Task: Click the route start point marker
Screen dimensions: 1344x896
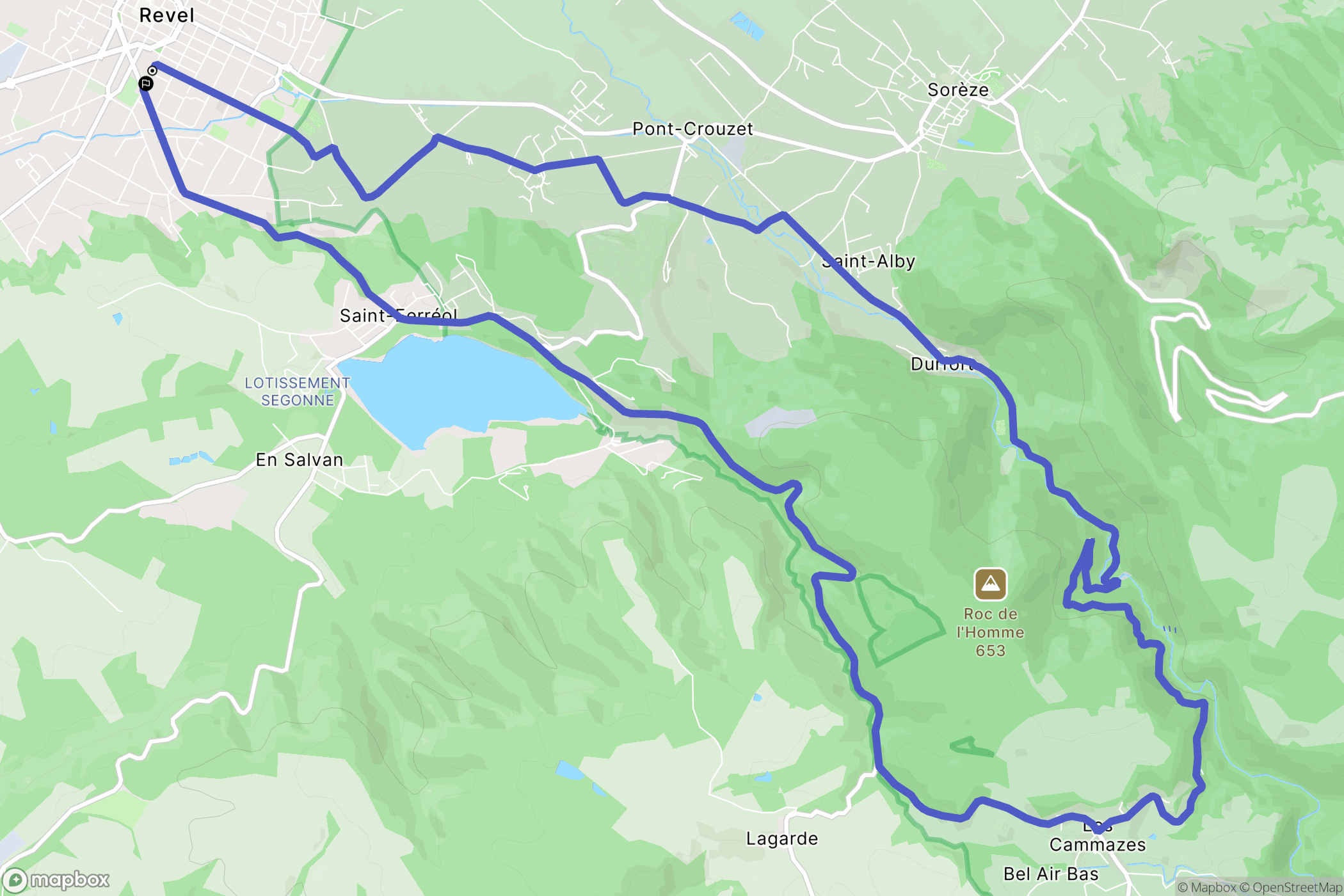Action: 152,70
